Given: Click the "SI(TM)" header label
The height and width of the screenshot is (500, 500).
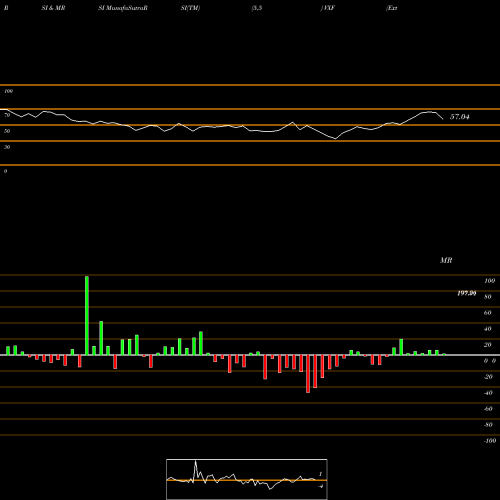Looking at the screenshot, I should click(x=190, y=8).
